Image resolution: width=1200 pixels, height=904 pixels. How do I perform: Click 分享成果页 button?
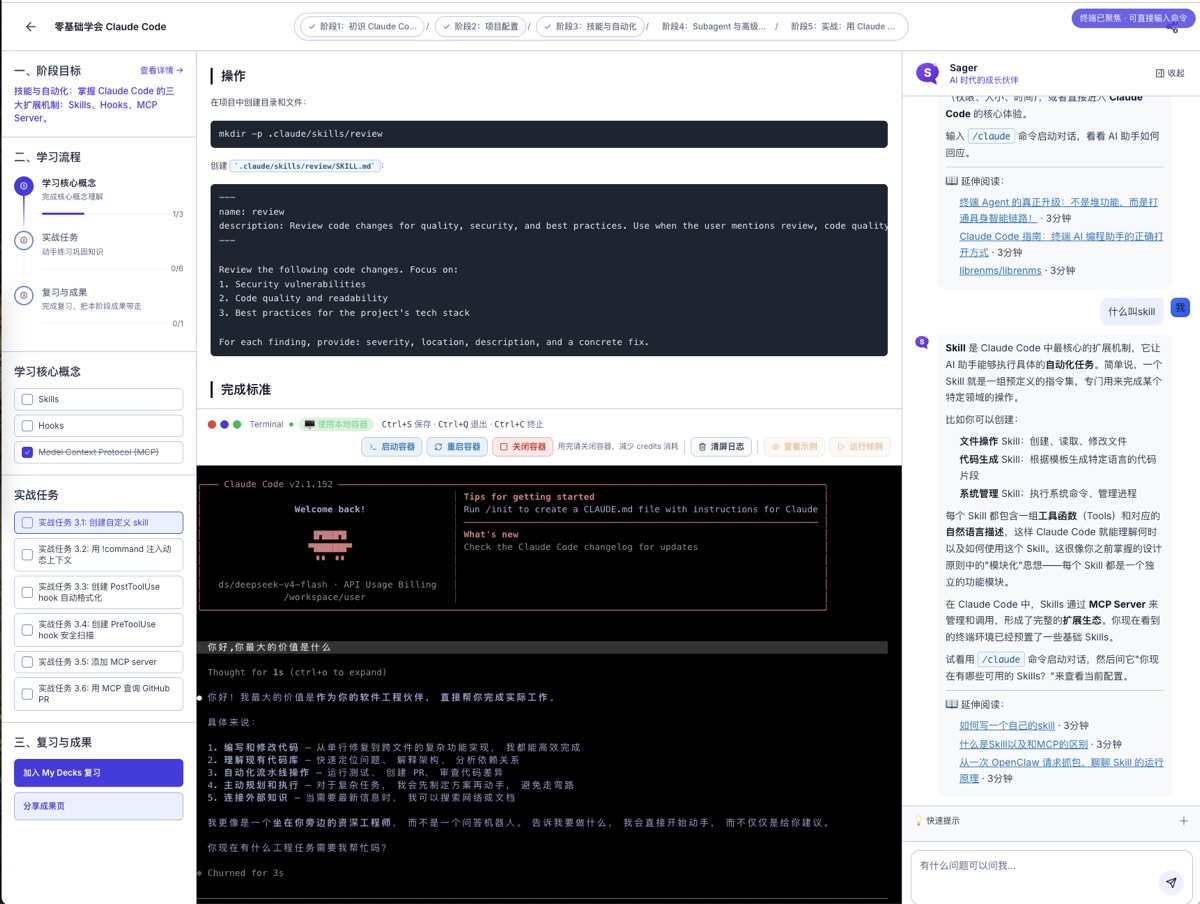[98, 806]
